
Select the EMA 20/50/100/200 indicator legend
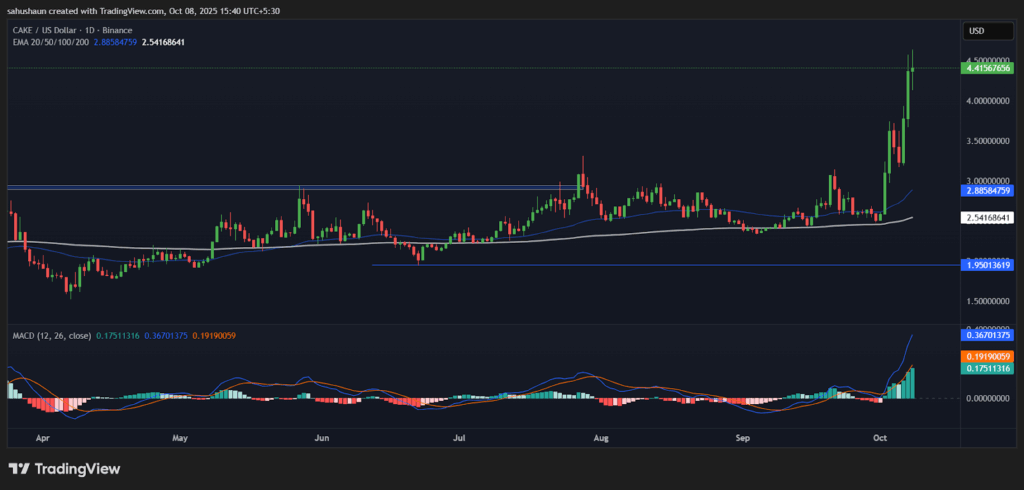pos(50,43)
